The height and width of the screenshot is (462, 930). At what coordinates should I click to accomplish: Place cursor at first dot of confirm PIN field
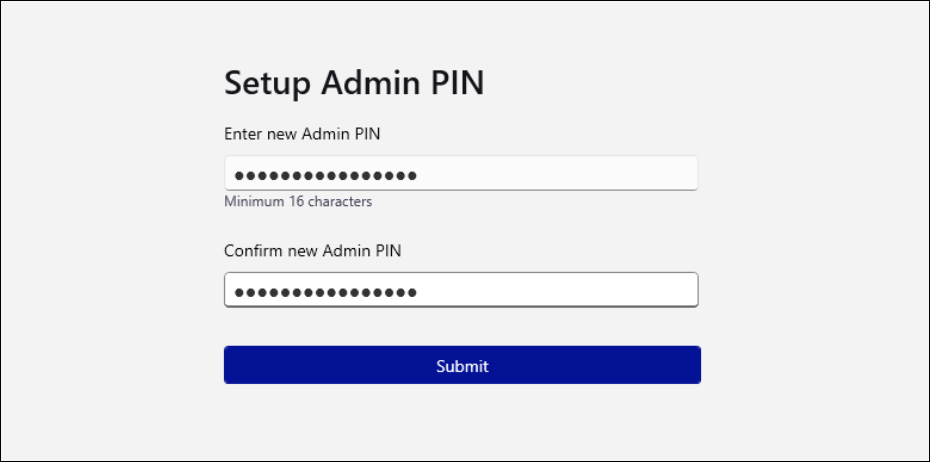click(239, 293)
